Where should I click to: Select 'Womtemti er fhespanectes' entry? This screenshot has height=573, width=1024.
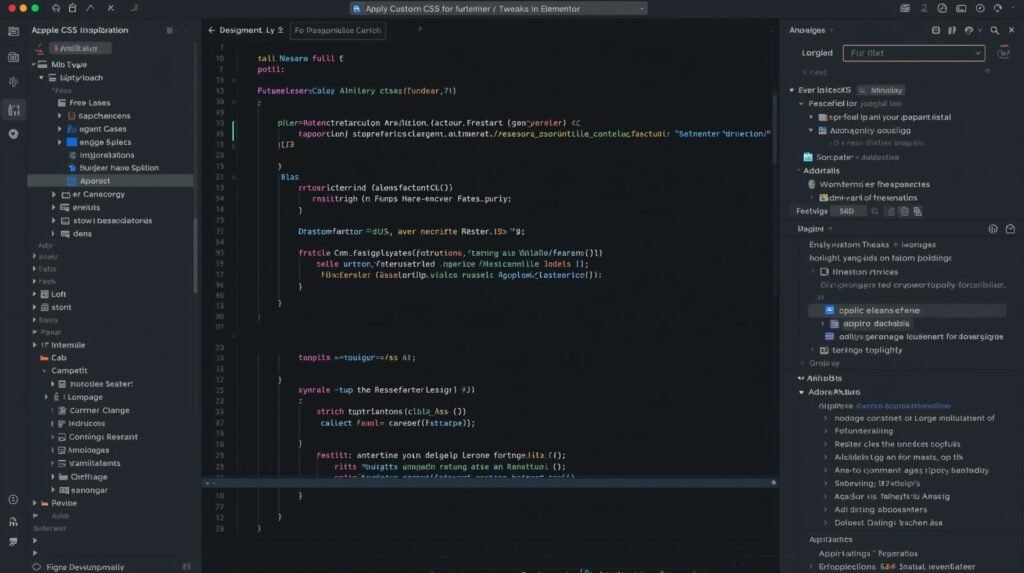click(874, 184)
